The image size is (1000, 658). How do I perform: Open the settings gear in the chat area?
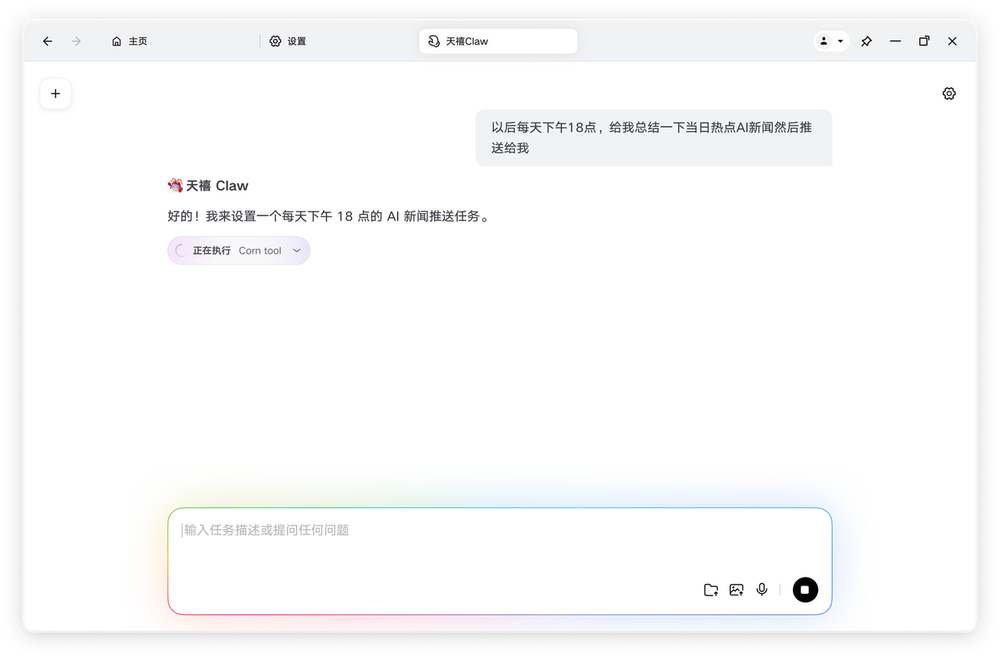pyautogui.click(x=948, y=93)
